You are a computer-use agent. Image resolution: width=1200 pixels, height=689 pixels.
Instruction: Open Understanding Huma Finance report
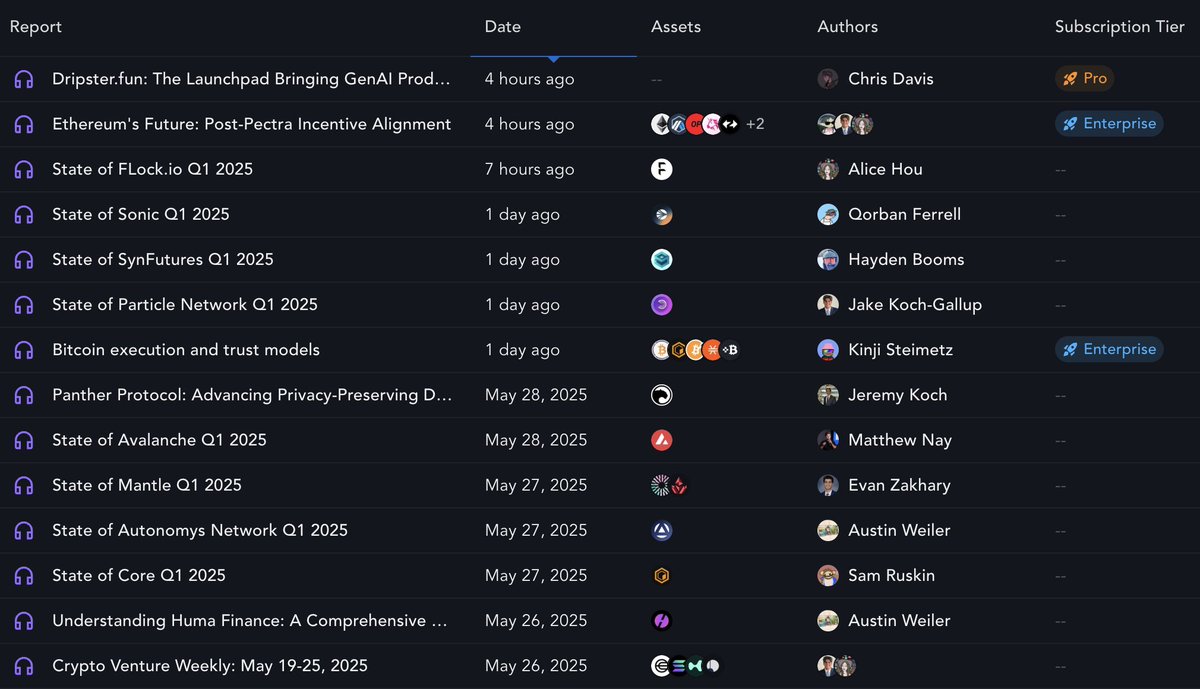tap(250, 620)
